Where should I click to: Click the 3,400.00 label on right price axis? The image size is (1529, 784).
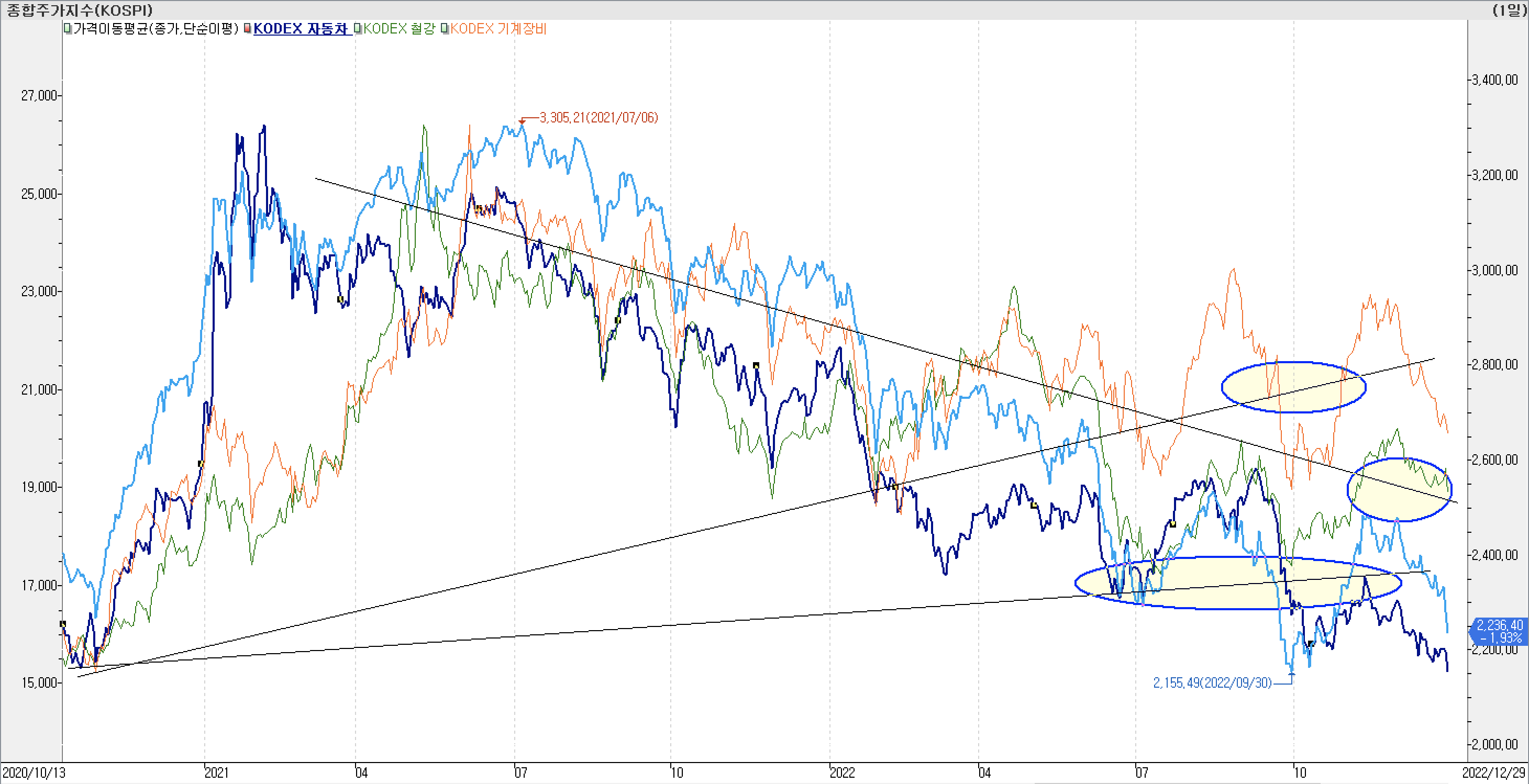1494,80
